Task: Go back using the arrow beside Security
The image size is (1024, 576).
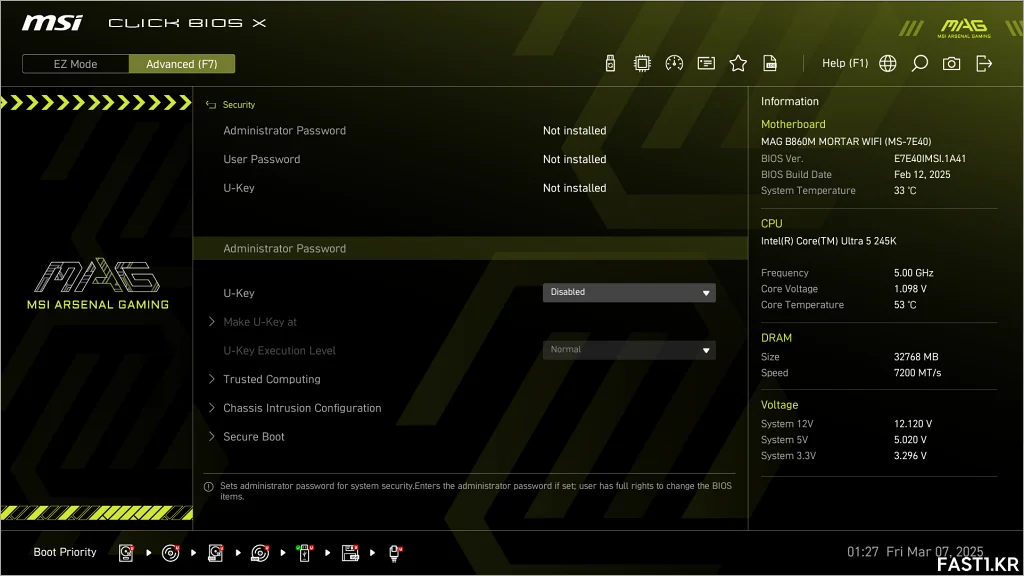Action: pyautogui.click(x=211, y=104)
